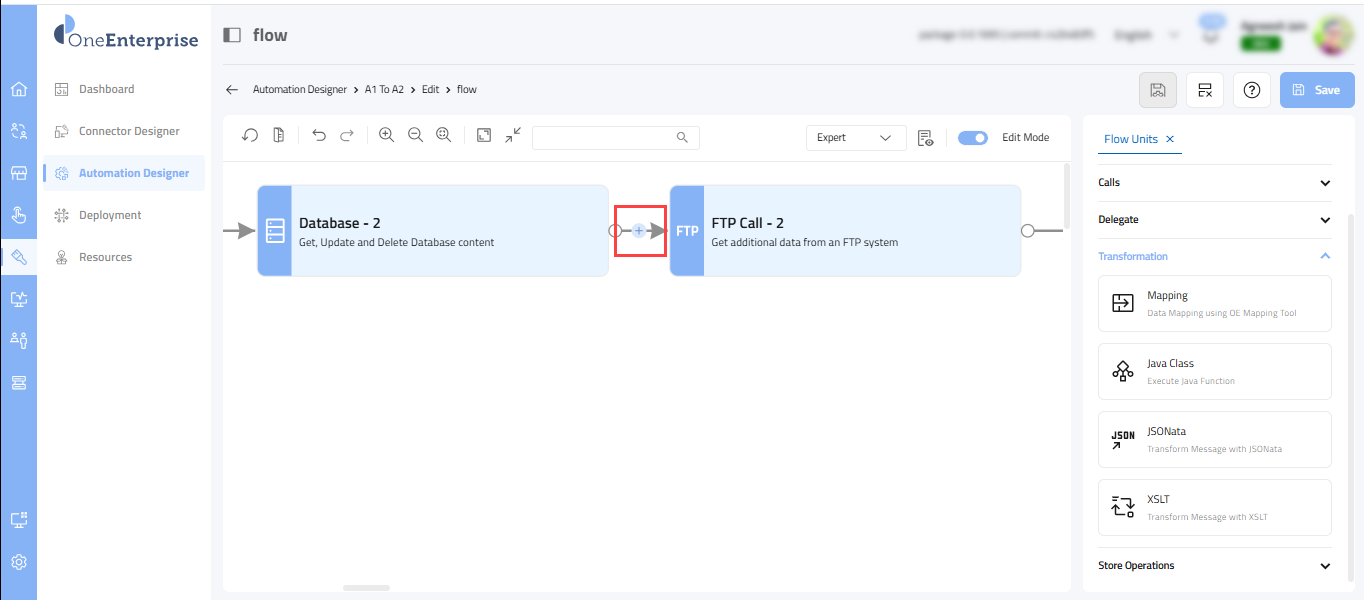Zoom in on the flow canvas
1364x600 pixels.
click(386, 136)
